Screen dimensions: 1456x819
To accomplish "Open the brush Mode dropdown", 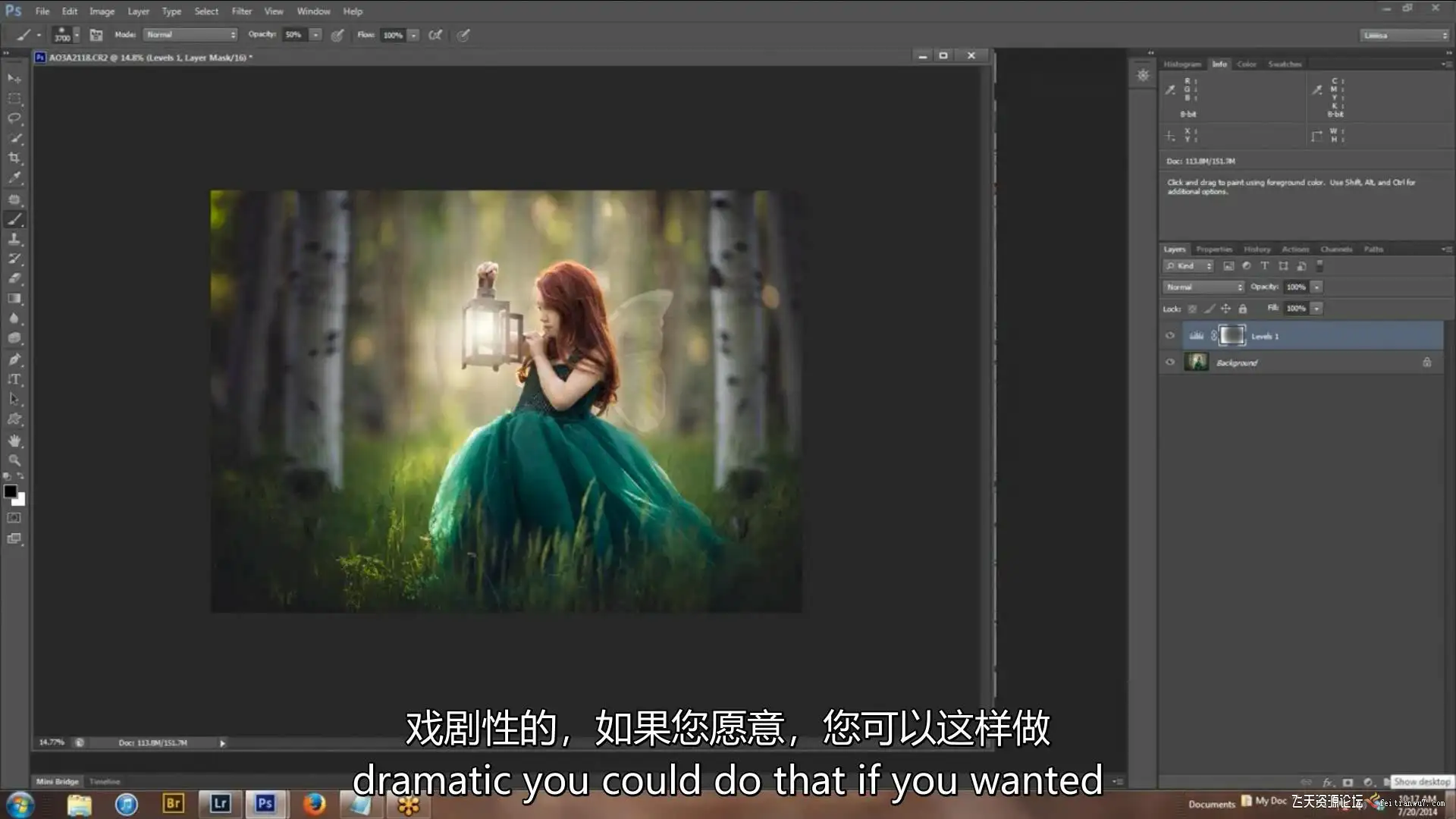I will click(190, 35).
